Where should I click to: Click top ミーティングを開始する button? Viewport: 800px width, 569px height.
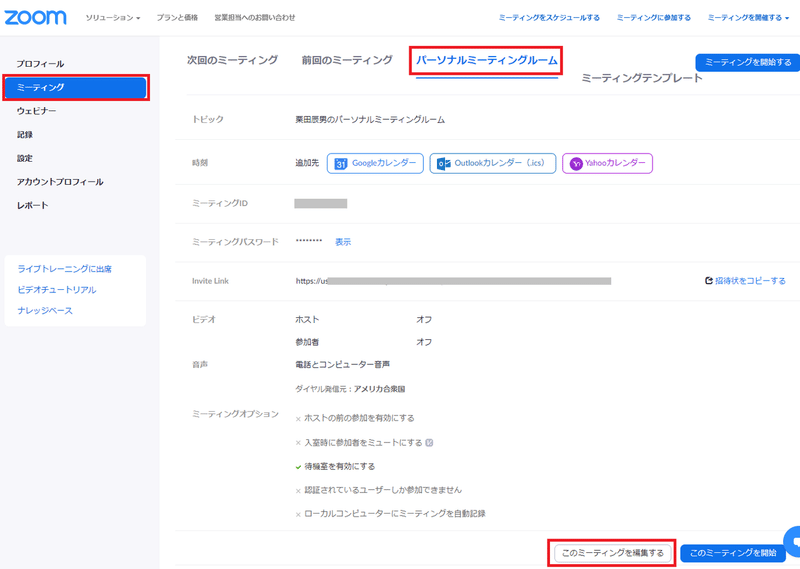(748, 62)
